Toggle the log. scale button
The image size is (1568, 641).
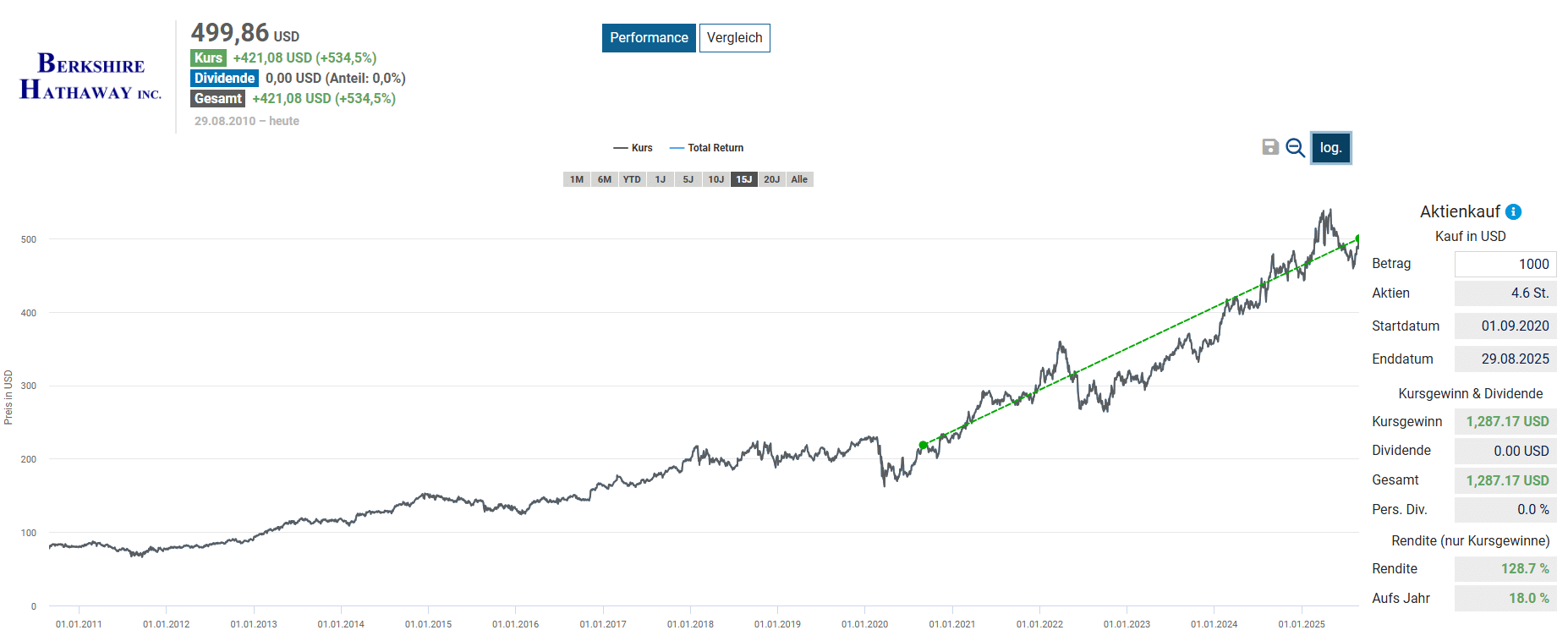[1330, 148]
